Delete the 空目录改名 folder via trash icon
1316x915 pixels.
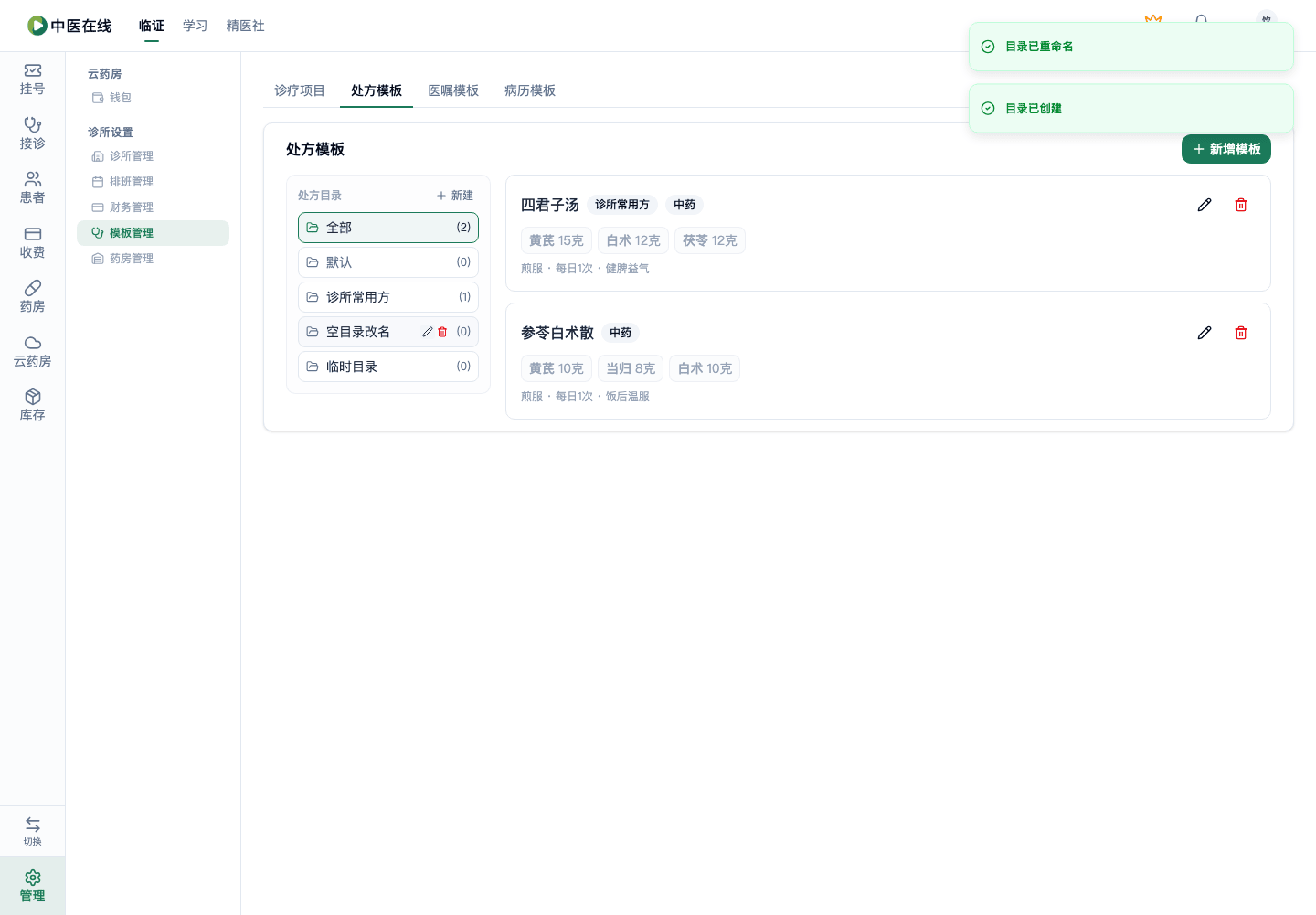click(x=442, y=332)
